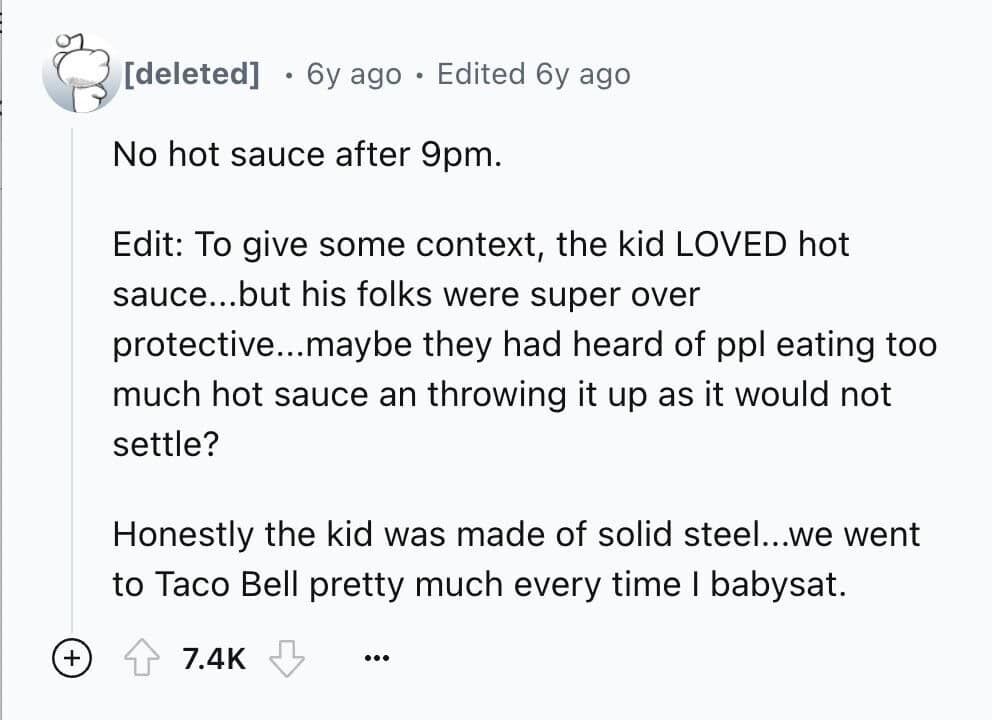Click the deleted user's avatar
This screenshot has height=720, width=992.
[79, 73]
